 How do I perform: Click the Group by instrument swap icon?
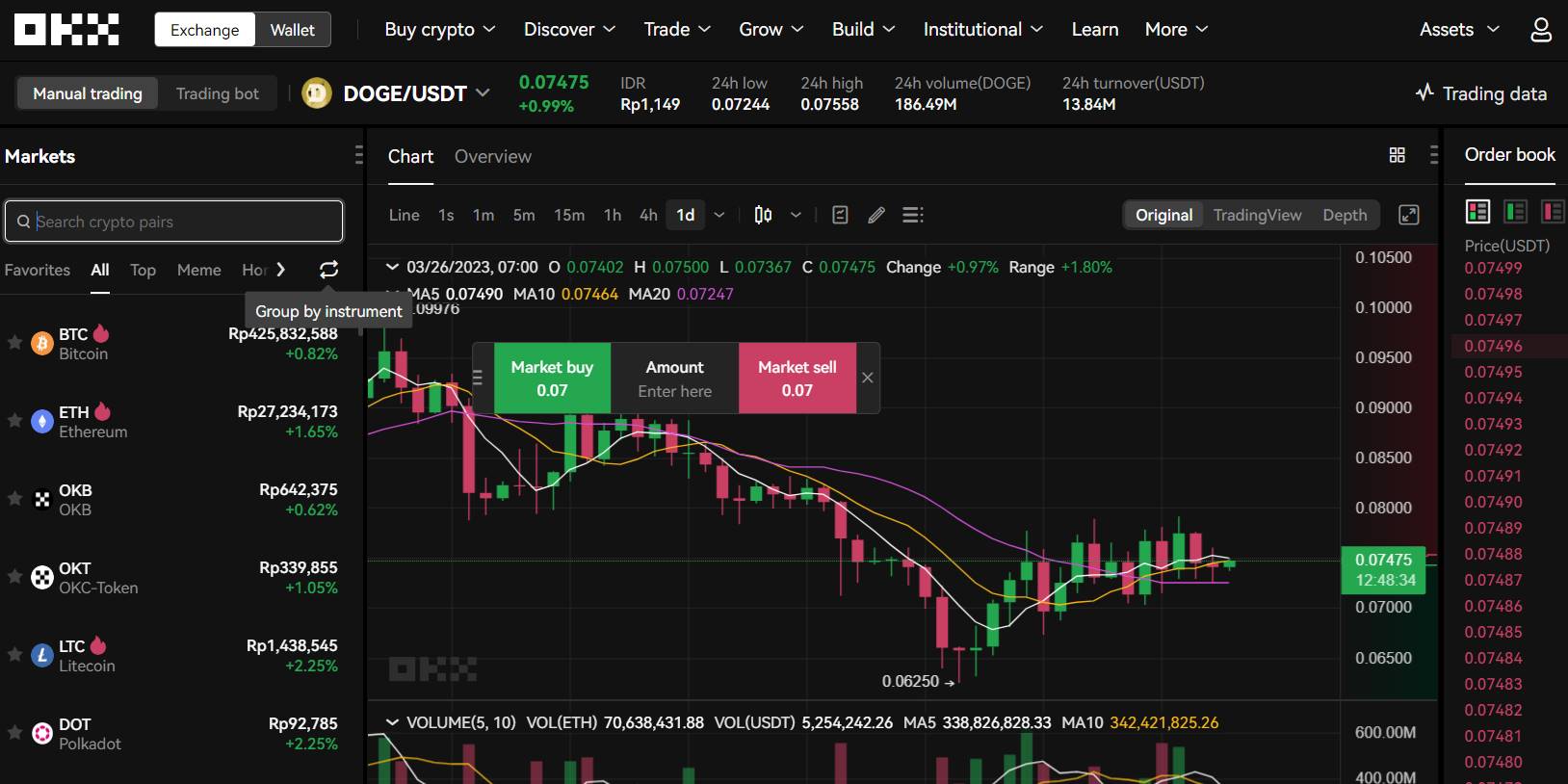point(328,270)
